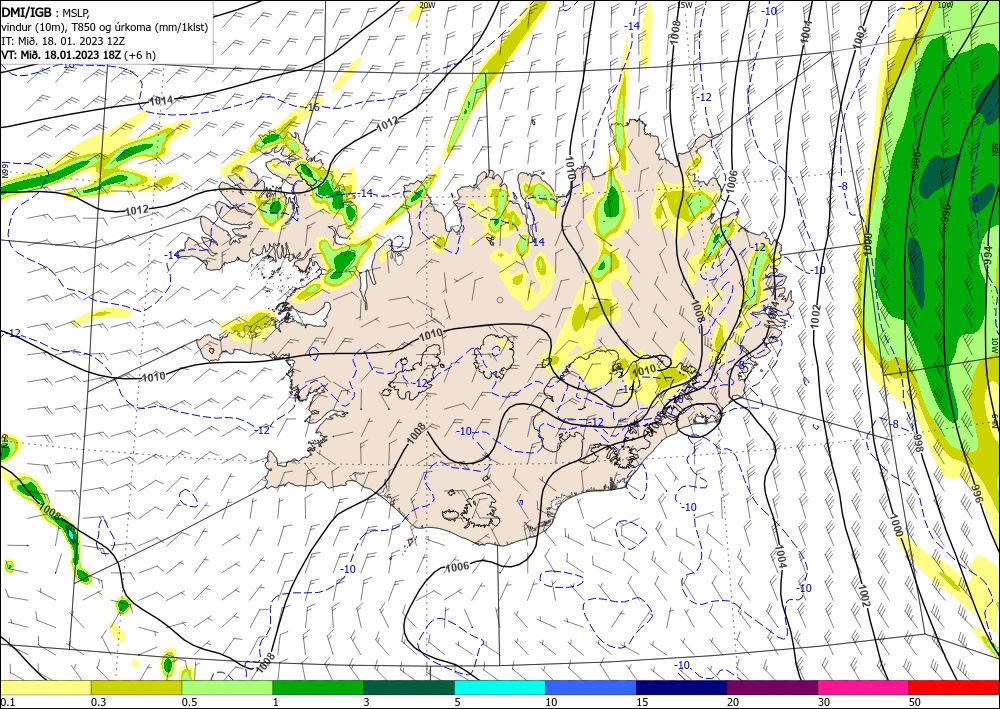The height and width of the screenshot is (709, 1000).
Task: Click the 1014 isobar label
Action: tap(160, 101)
